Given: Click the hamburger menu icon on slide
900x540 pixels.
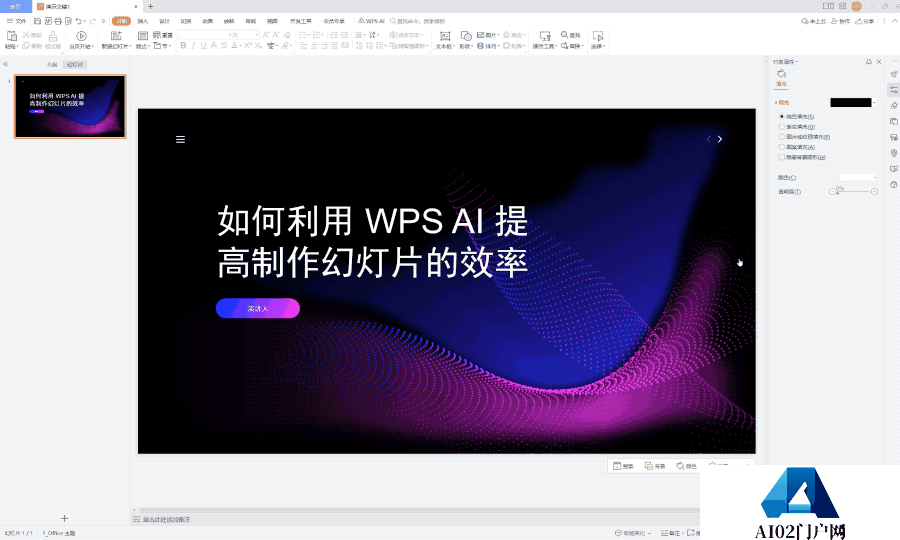Looking at the screenshot, I should tap(180, 139).
